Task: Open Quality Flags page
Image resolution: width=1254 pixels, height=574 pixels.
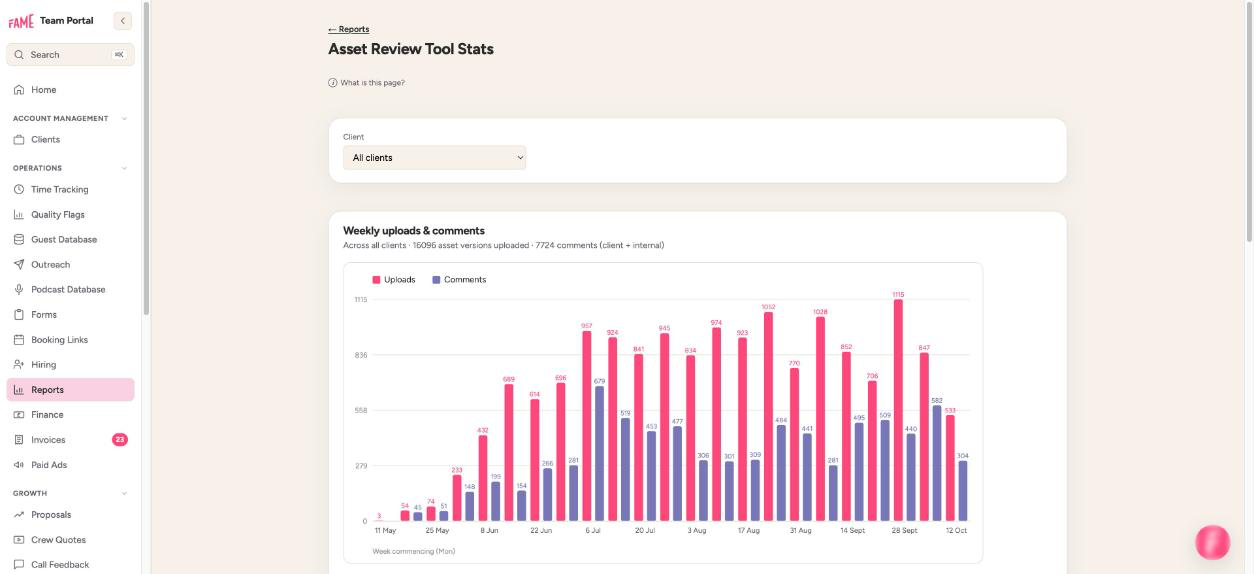Action: [x=70, y=215]
